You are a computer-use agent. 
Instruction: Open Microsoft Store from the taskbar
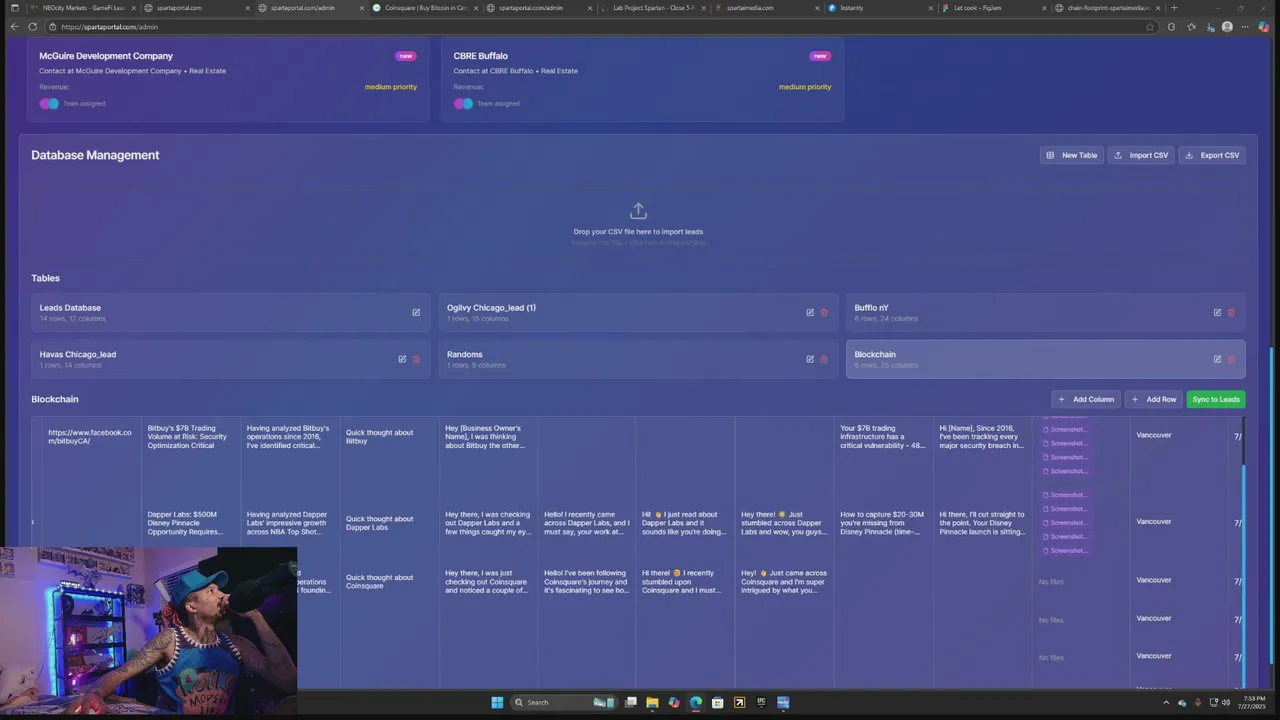(718, 702)
